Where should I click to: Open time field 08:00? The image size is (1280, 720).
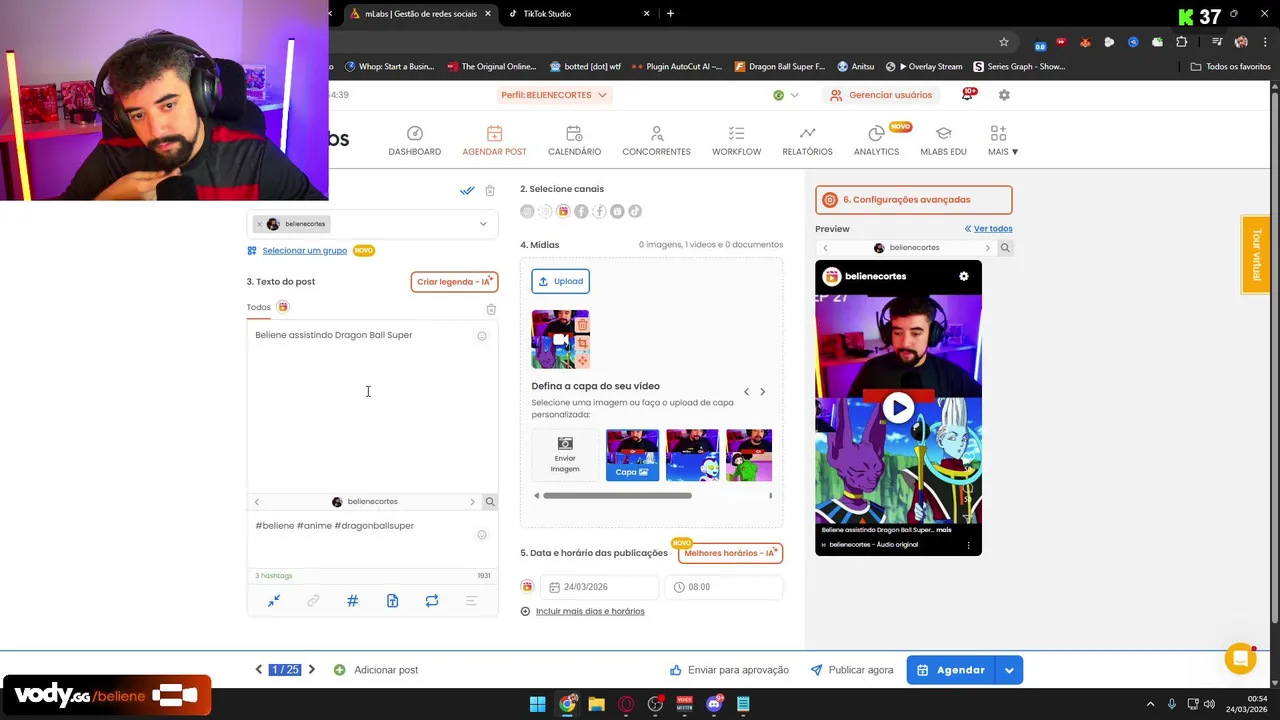(724, 587)
